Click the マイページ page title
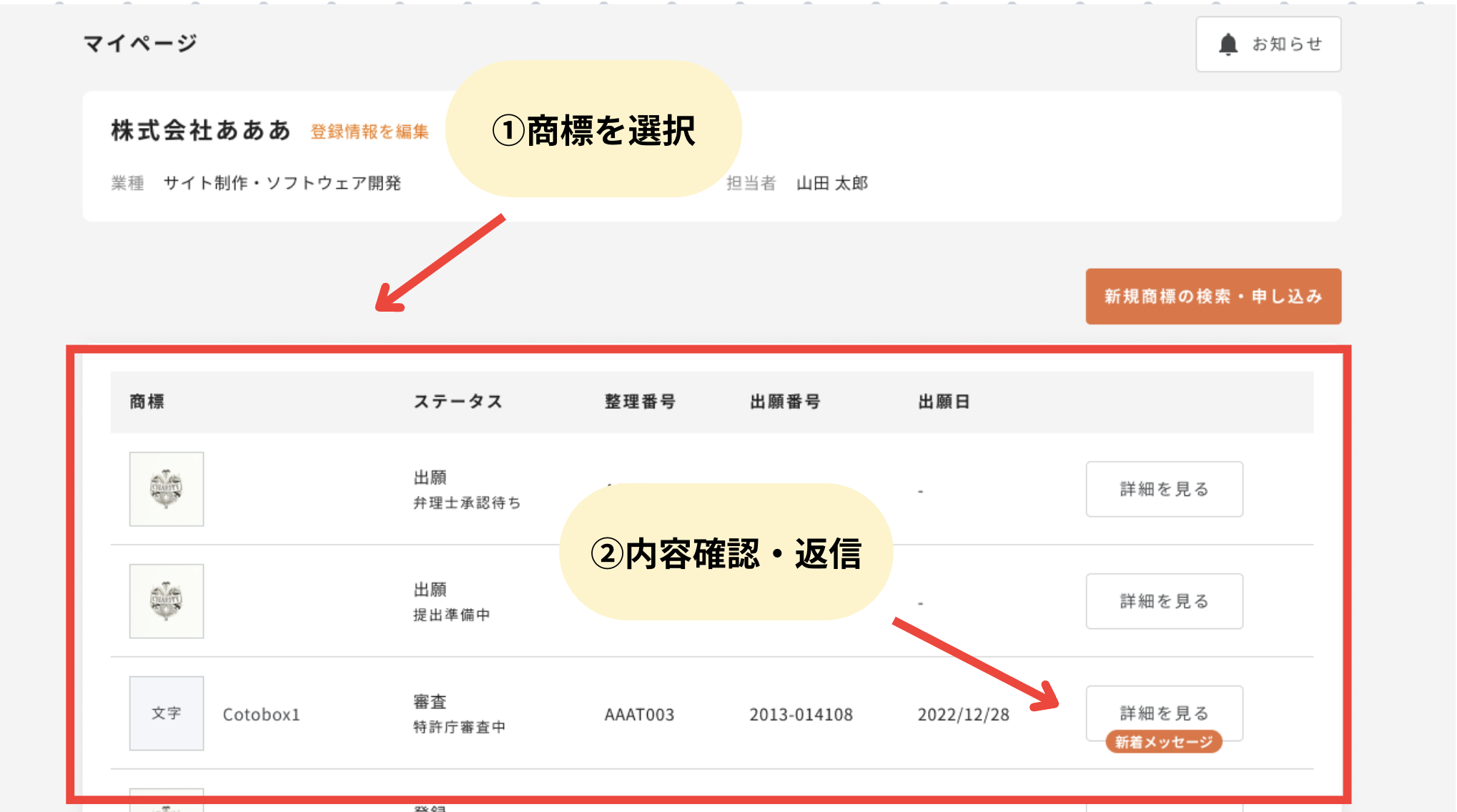The image size is (1457, 812). [x=140, y=44]
